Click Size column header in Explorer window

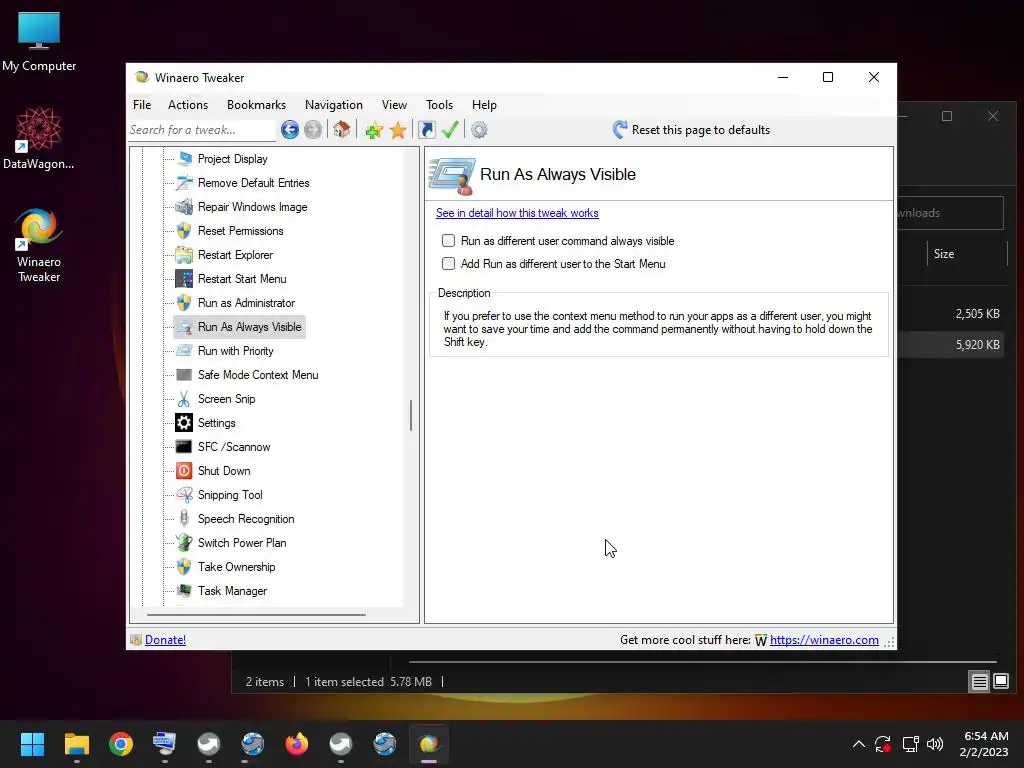click(944, 254)
